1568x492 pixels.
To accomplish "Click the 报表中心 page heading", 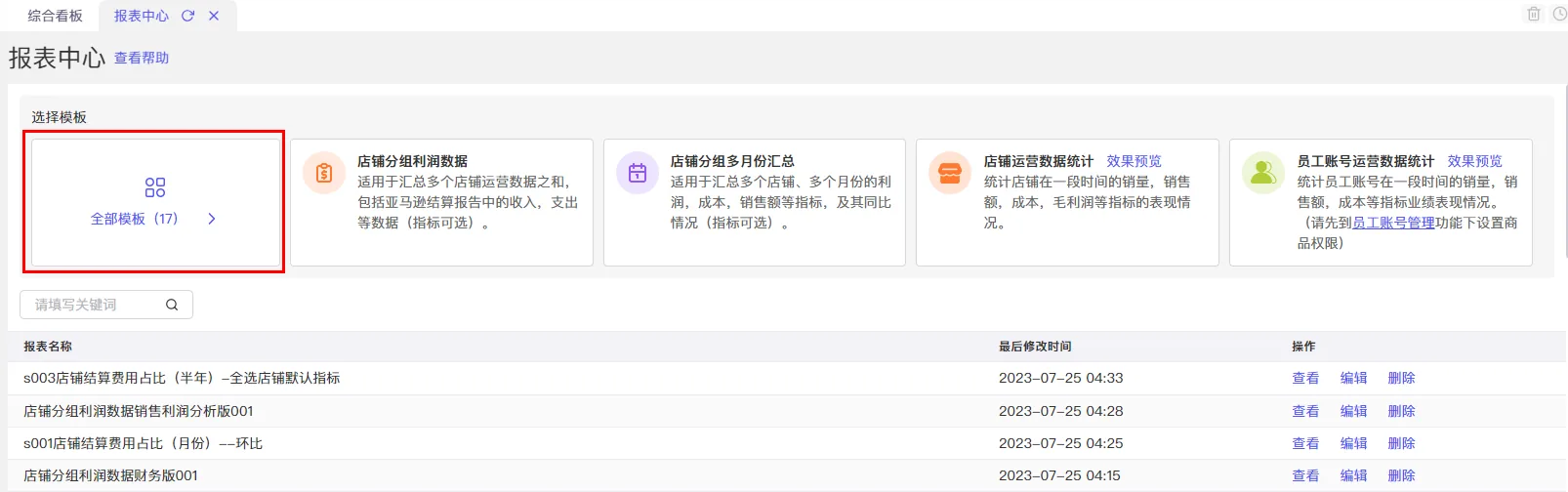I will [x=57, y=58].
